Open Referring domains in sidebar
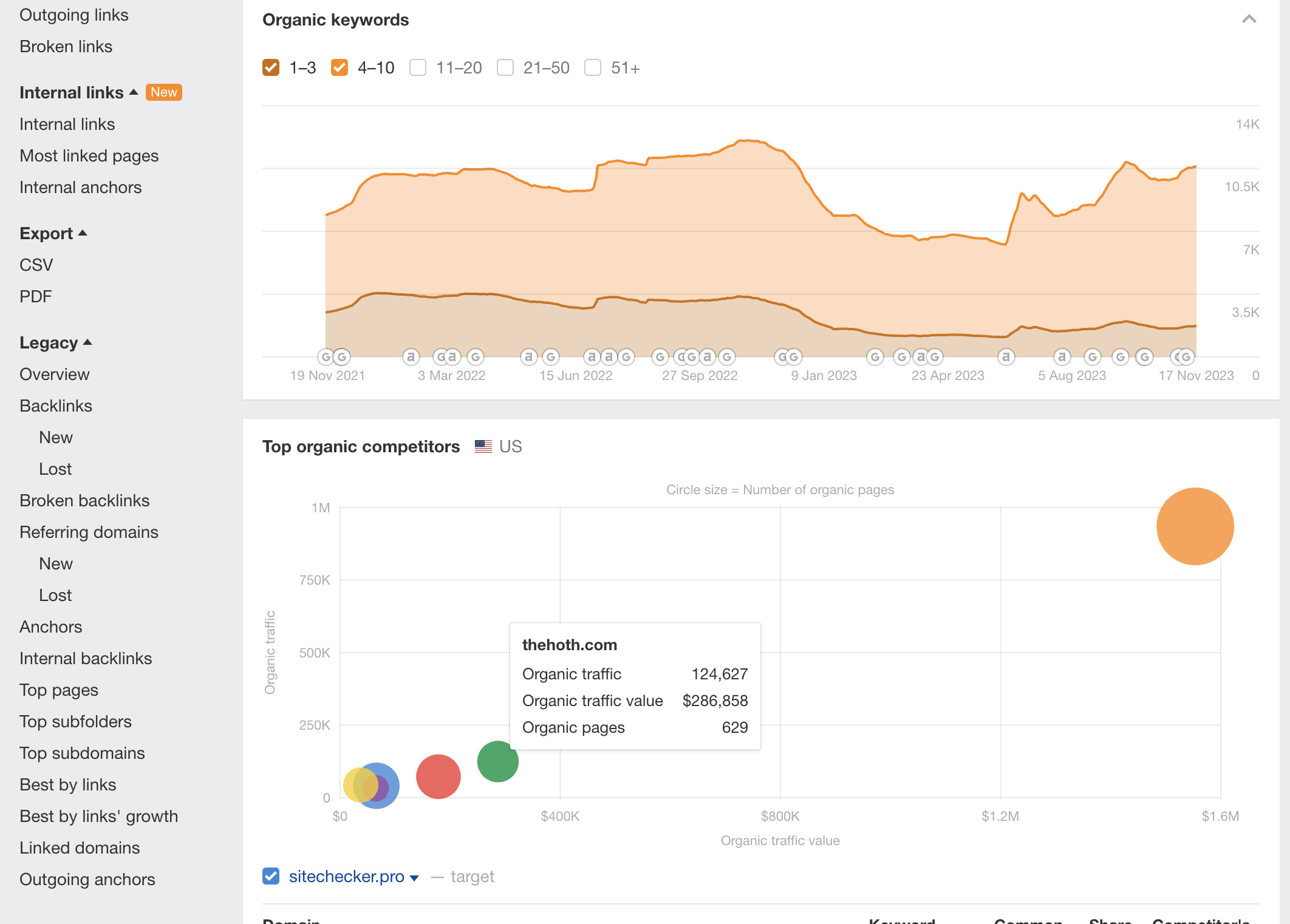This screenshot has height=924, width=1290. 89,532
